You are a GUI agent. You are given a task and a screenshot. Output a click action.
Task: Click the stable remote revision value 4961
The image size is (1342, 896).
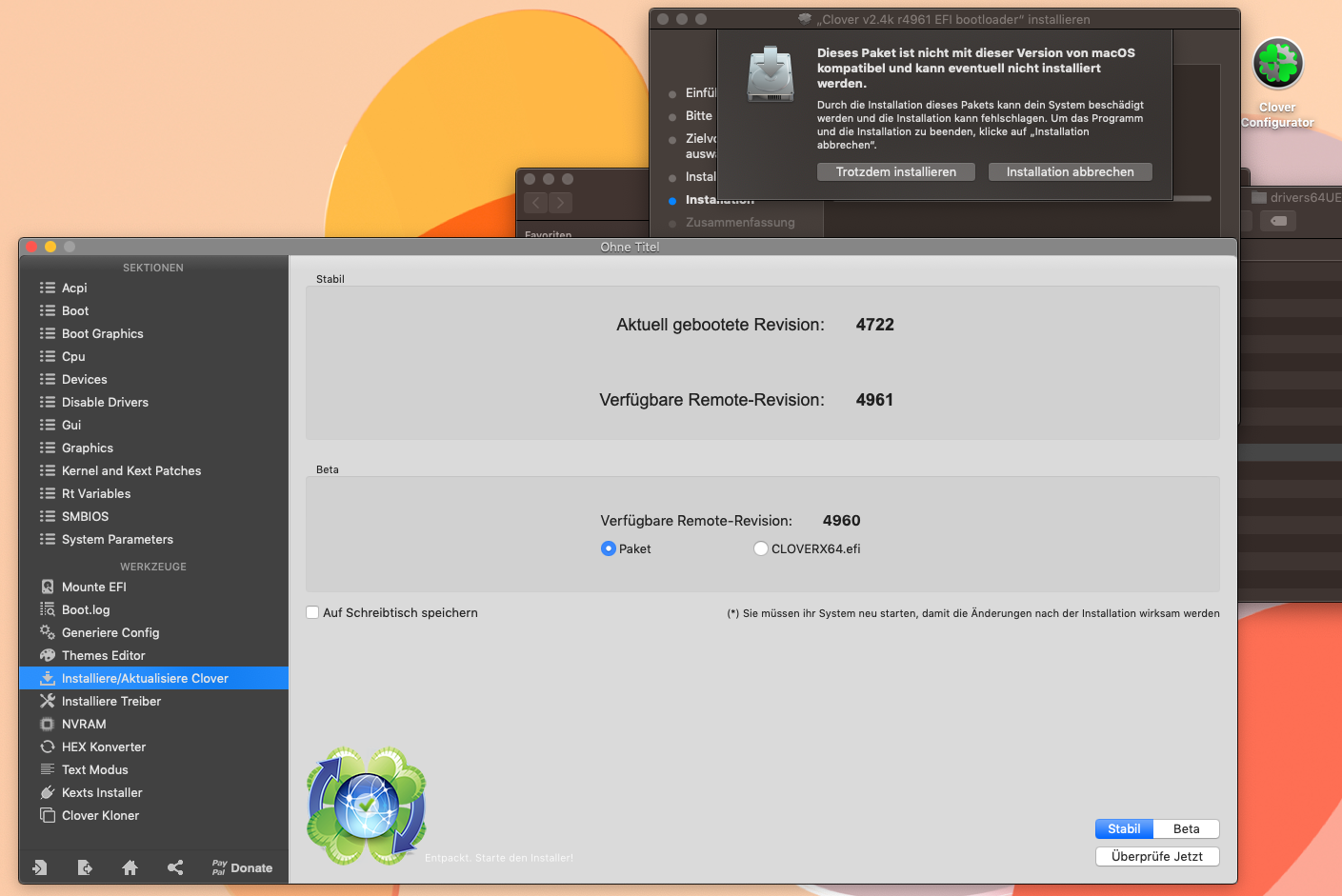point(874,400)
